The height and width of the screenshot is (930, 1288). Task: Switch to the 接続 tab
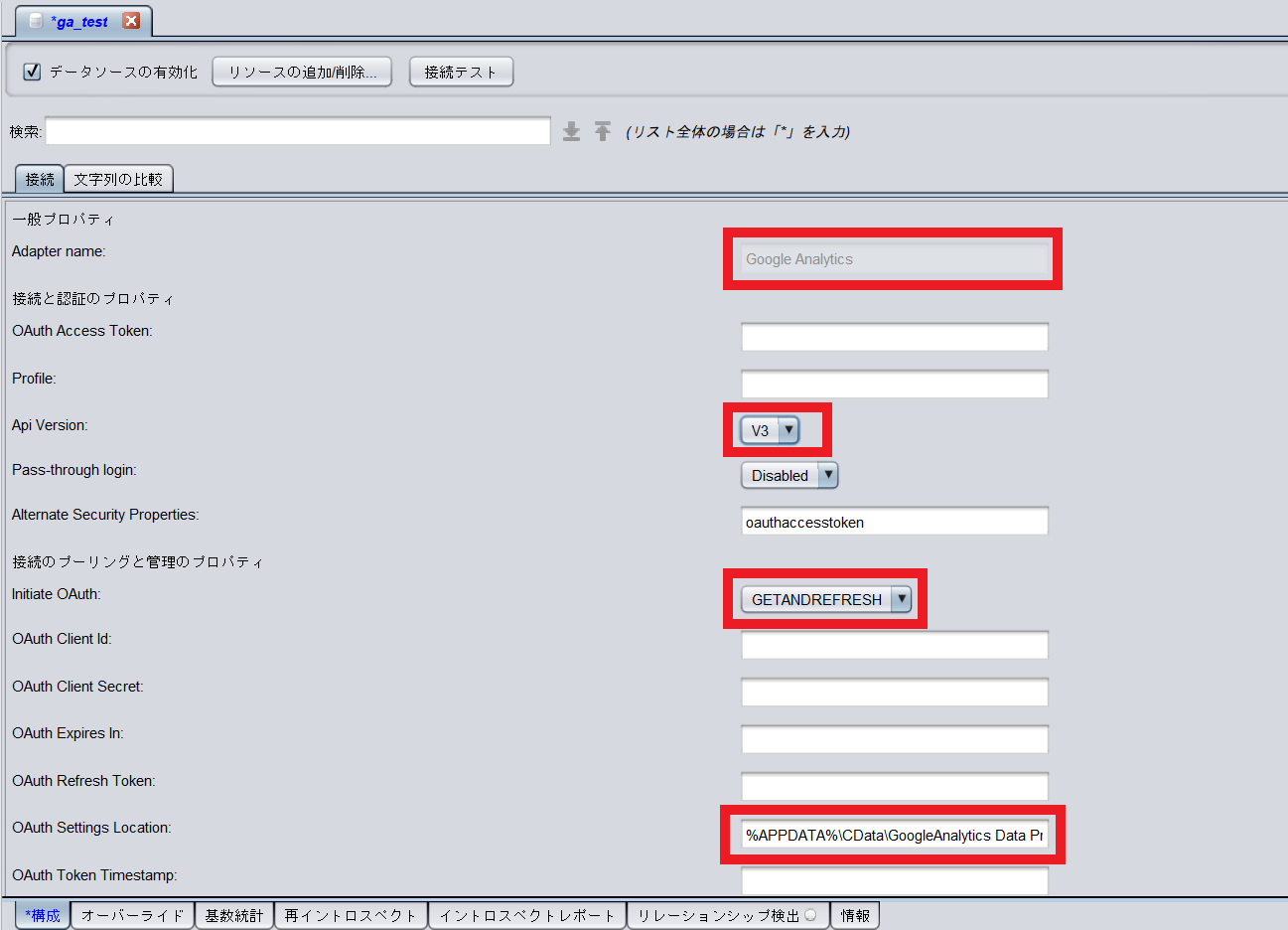coord(40,179)
